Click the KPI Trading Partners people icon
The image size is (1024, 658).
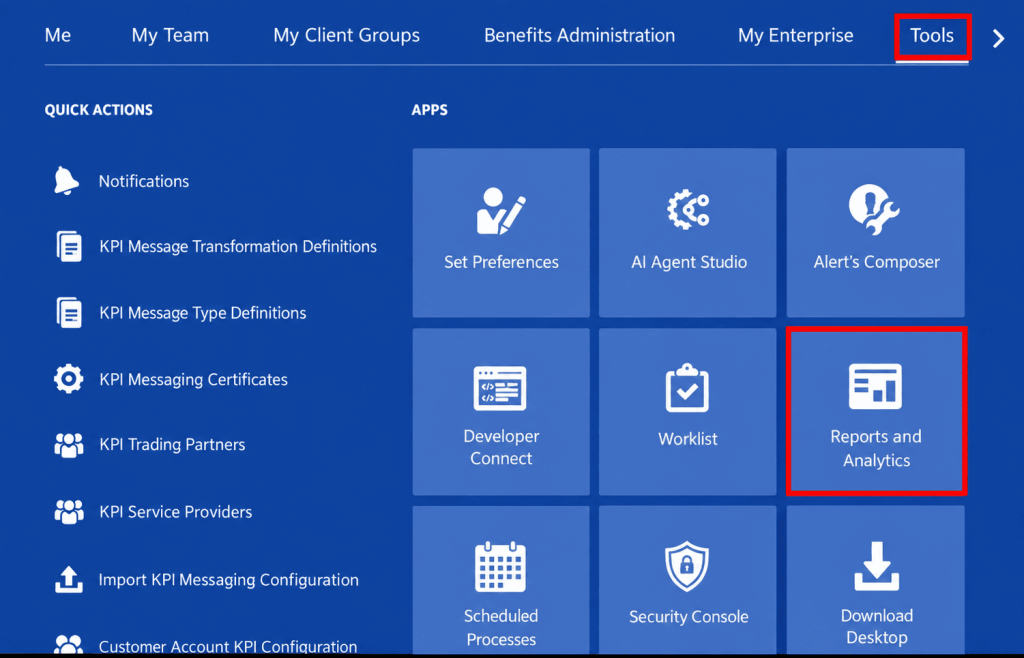point(69,445)
